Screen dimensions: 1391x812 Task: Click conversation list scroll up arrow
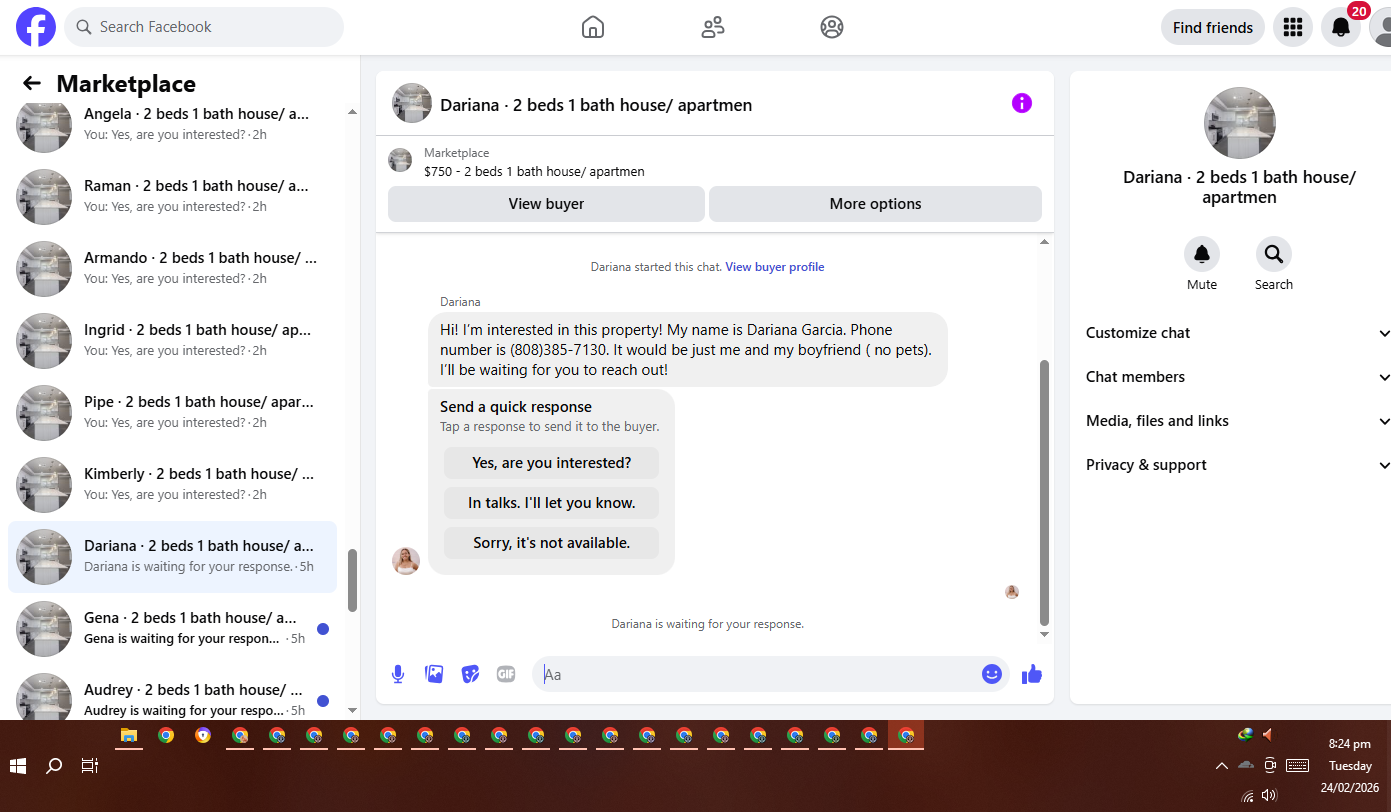[x=352, y=111]
